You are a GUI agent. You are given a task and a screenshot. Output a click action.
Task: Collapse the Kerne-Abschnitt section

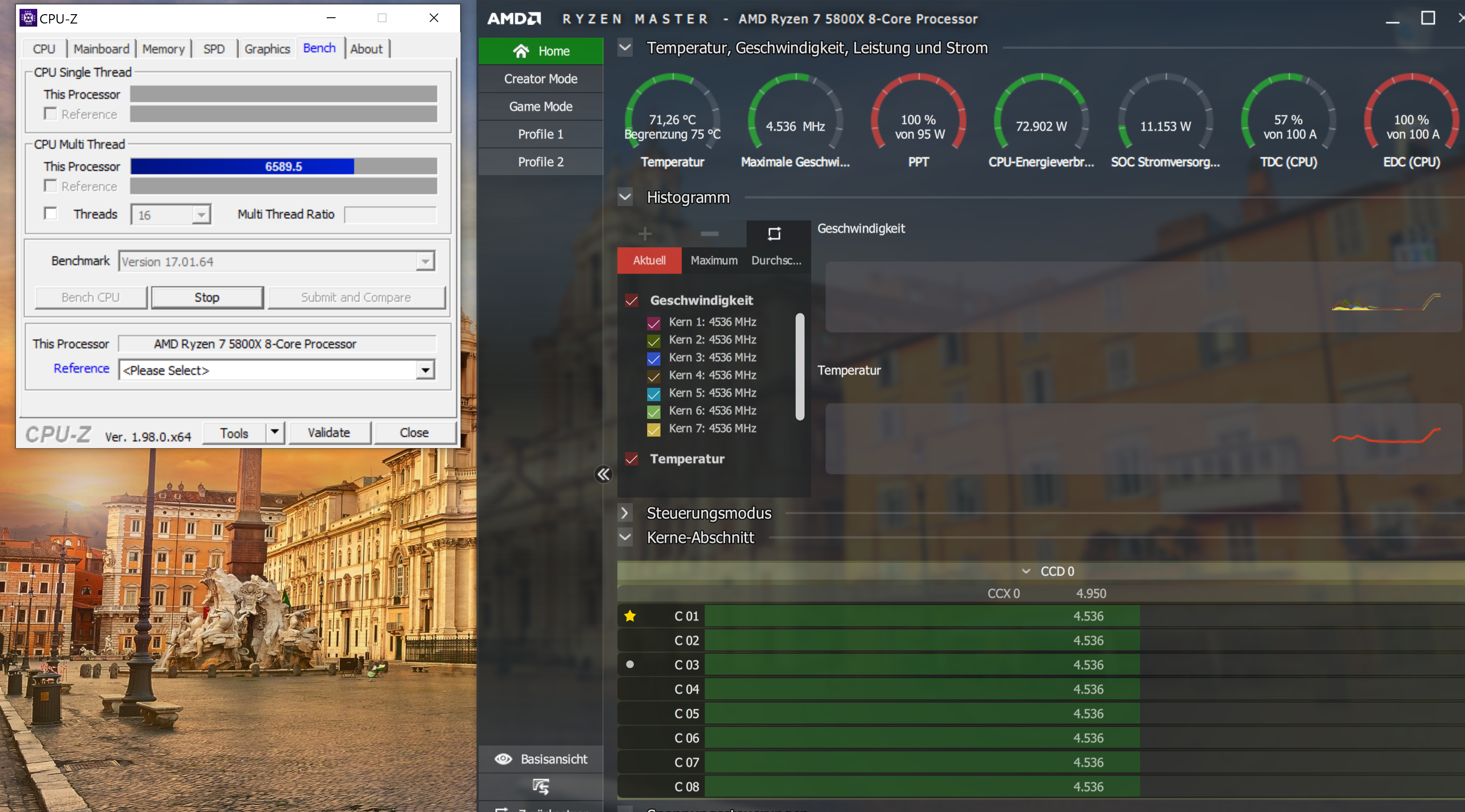(x=625, y=537)
